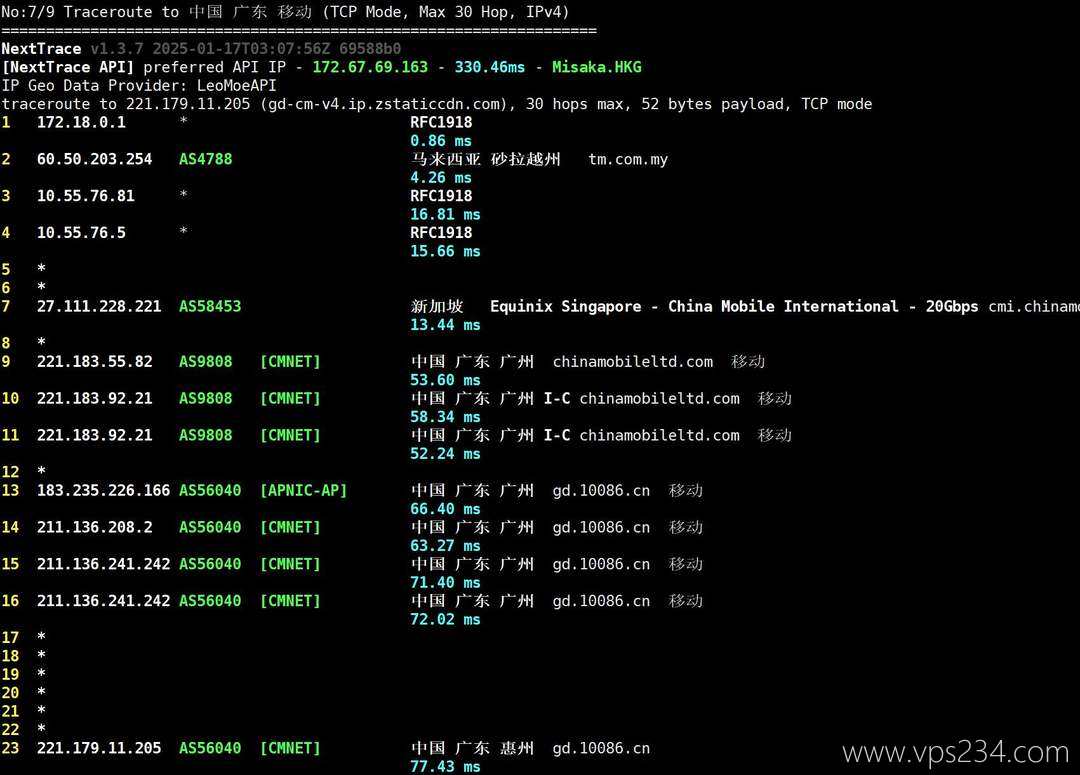Click the hop 1 latency '0.86 ms'
Viewport: 1080px width, 775px height.
click(441, 141)
